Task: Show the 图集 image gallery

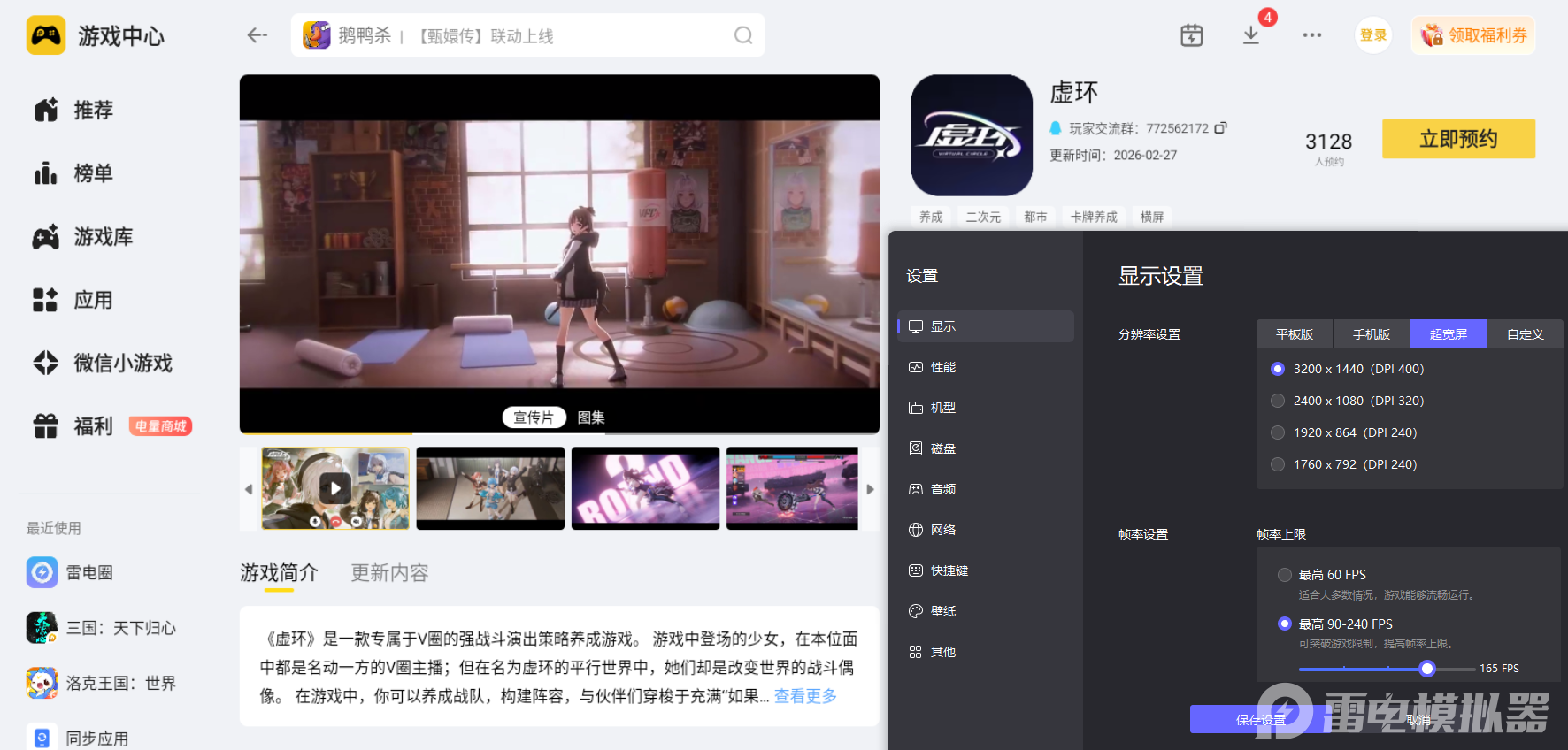Action: [591, 417]
